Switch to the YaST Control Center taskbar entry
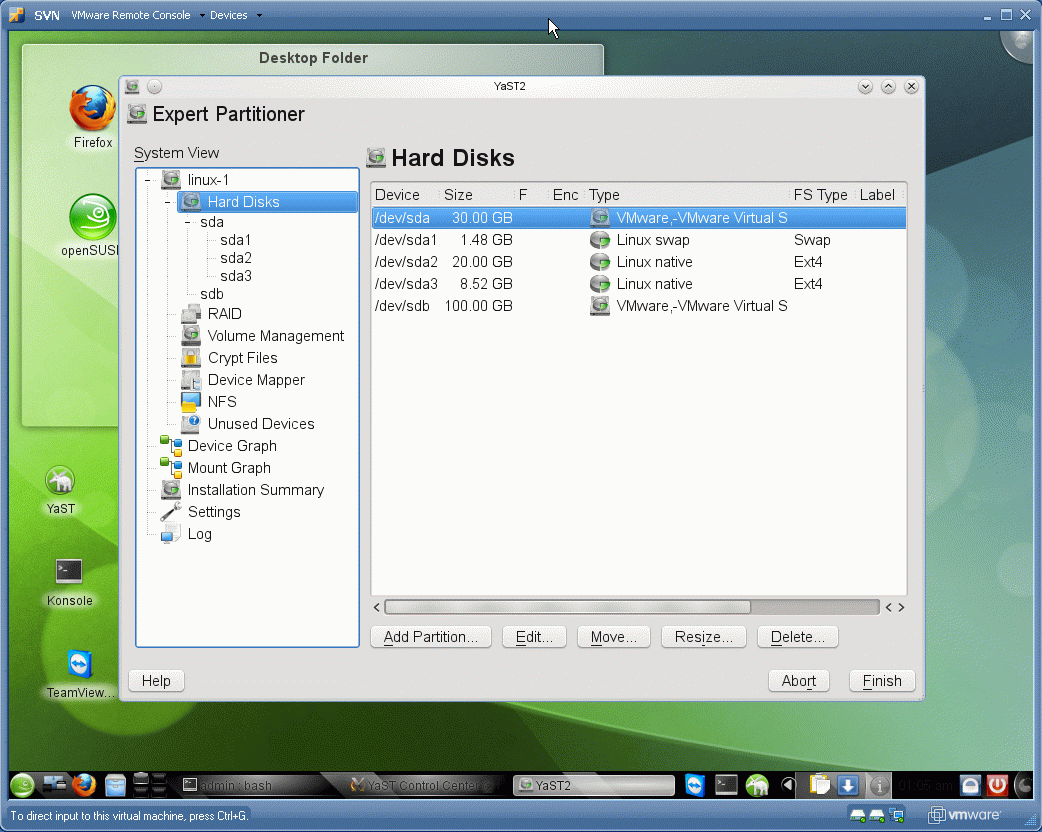 423,785
